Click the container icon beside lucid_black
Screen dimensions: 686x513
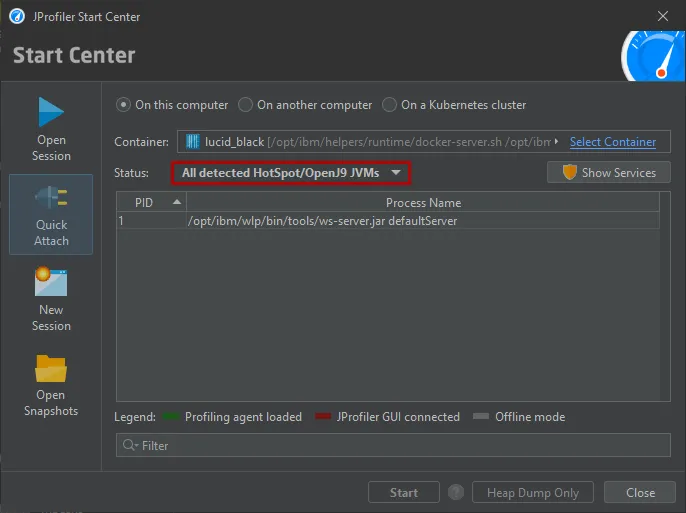tap(192, 142)
